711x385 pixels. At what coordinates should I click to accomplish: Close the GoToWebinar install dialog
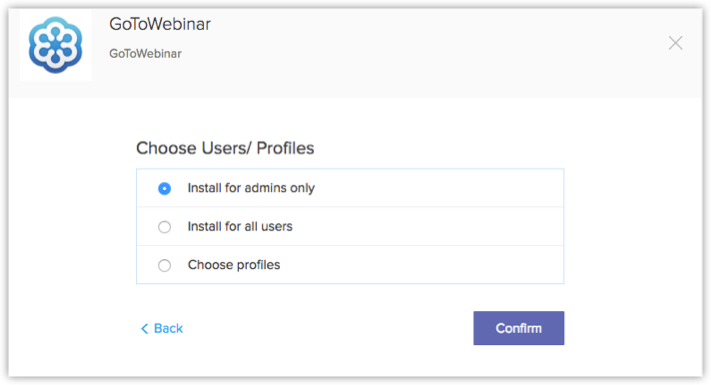point(675,43)
